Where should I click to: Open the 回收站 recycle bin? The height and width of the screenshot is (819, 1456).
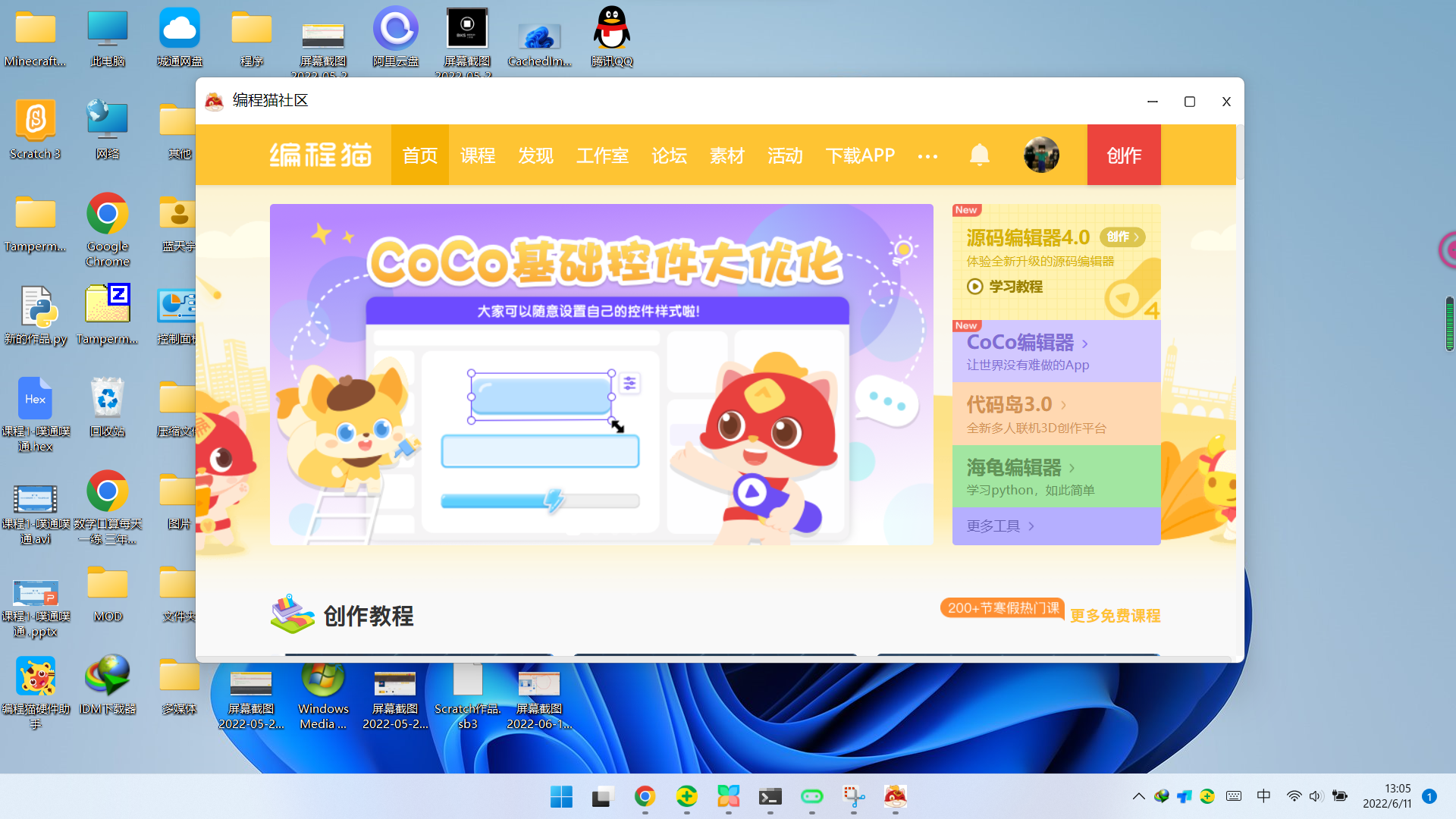tap(108, 408)
